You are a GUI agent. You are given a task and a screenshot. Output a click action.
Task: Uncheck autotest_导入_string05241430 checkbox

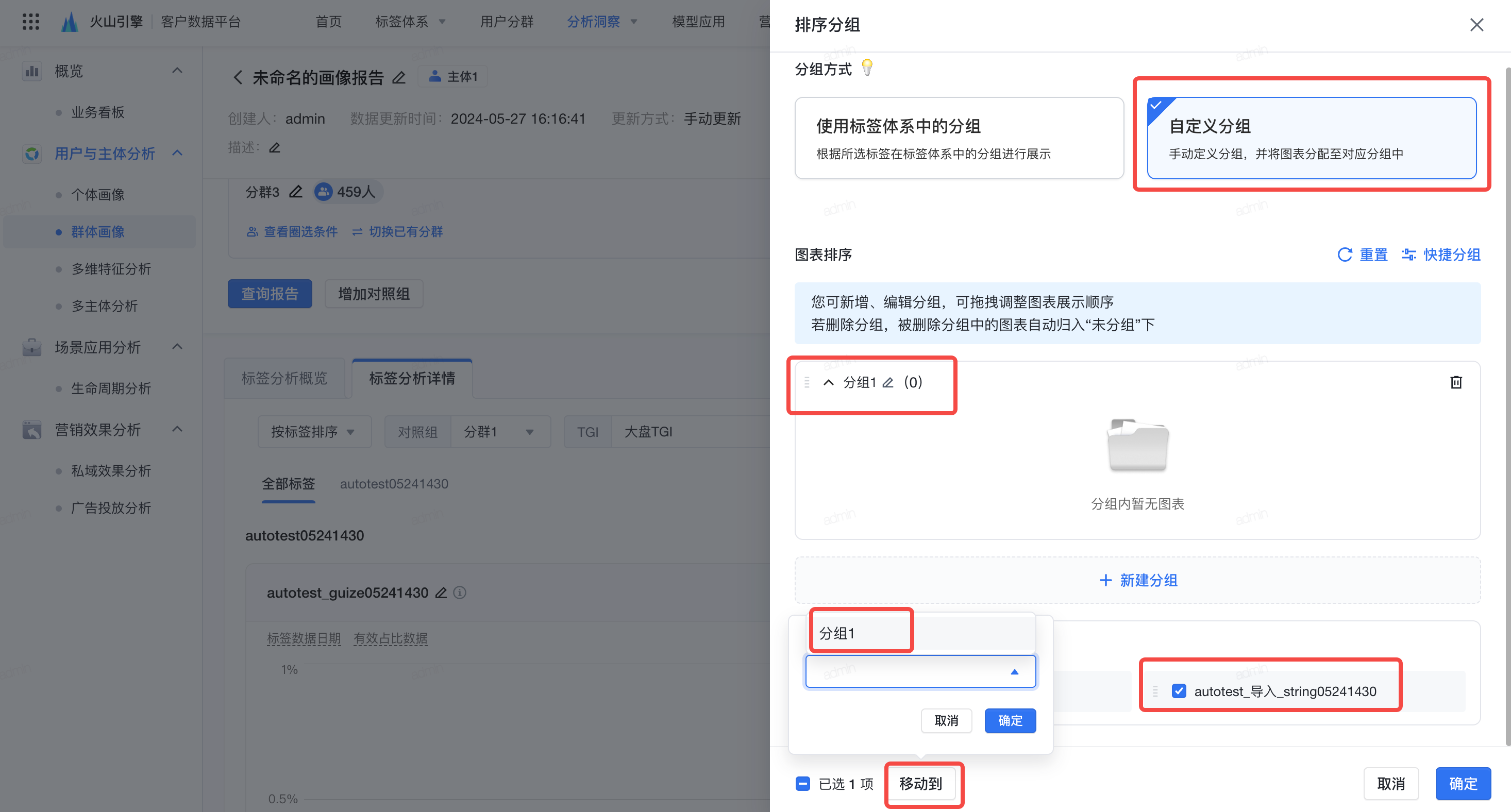1179,690
